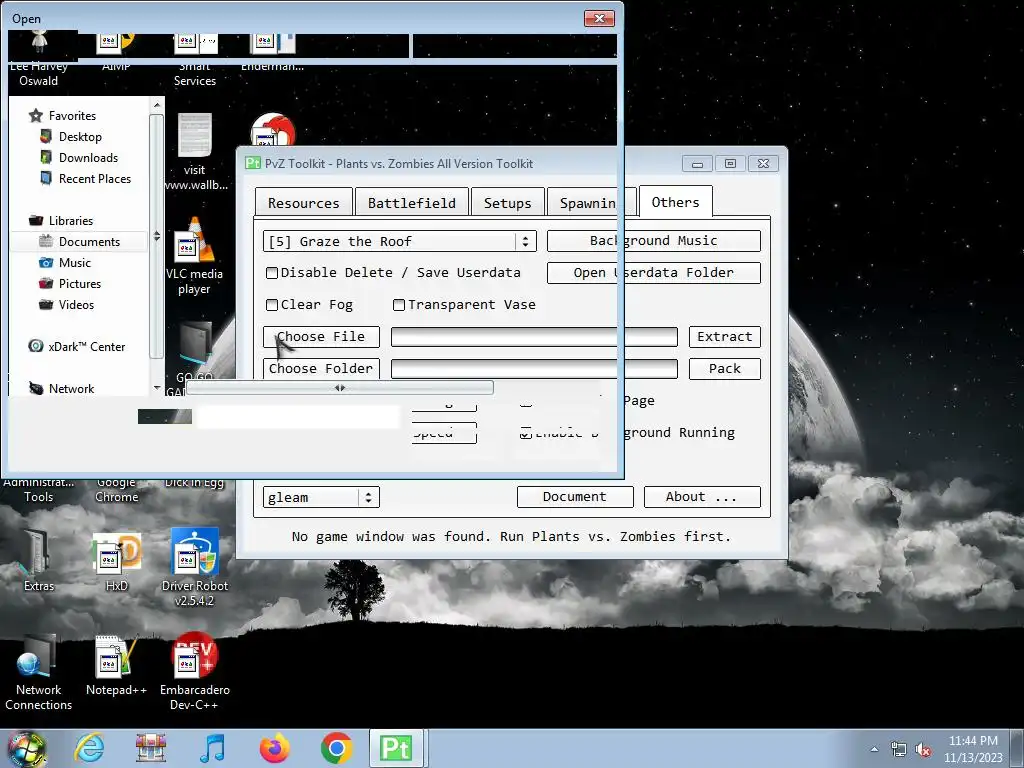
Task: Select Music library
Action: click(x=74, y=263)
